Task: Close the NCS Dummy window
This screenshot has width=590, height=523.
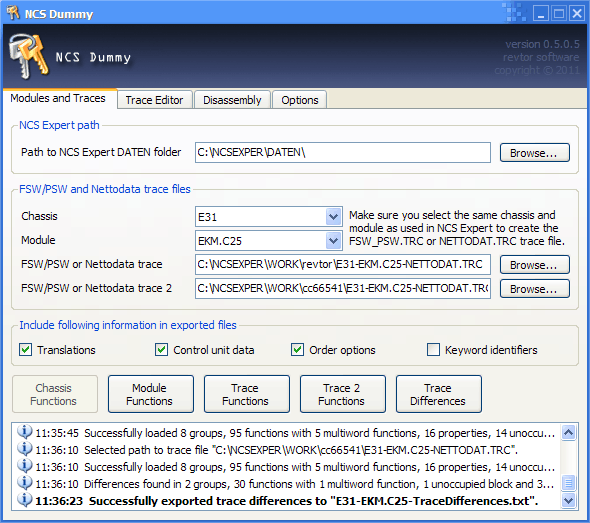Action: [577, 14]
